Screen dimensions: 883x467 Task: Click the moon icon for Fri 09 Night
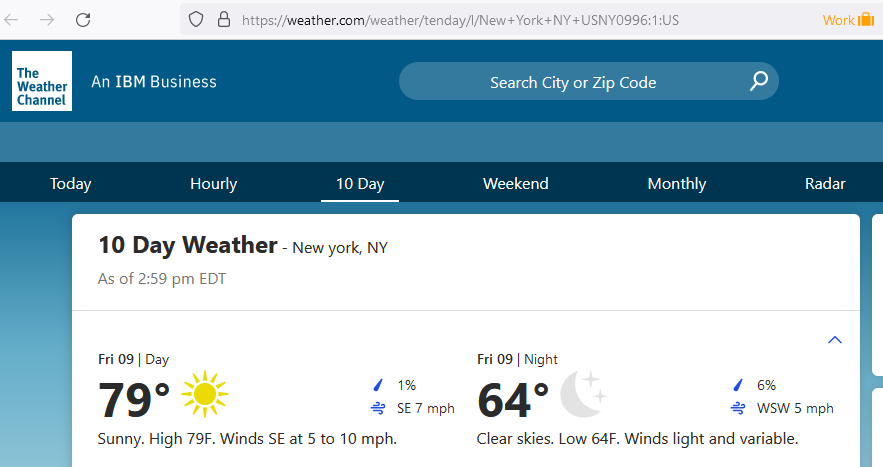click(x=583, y=394)
